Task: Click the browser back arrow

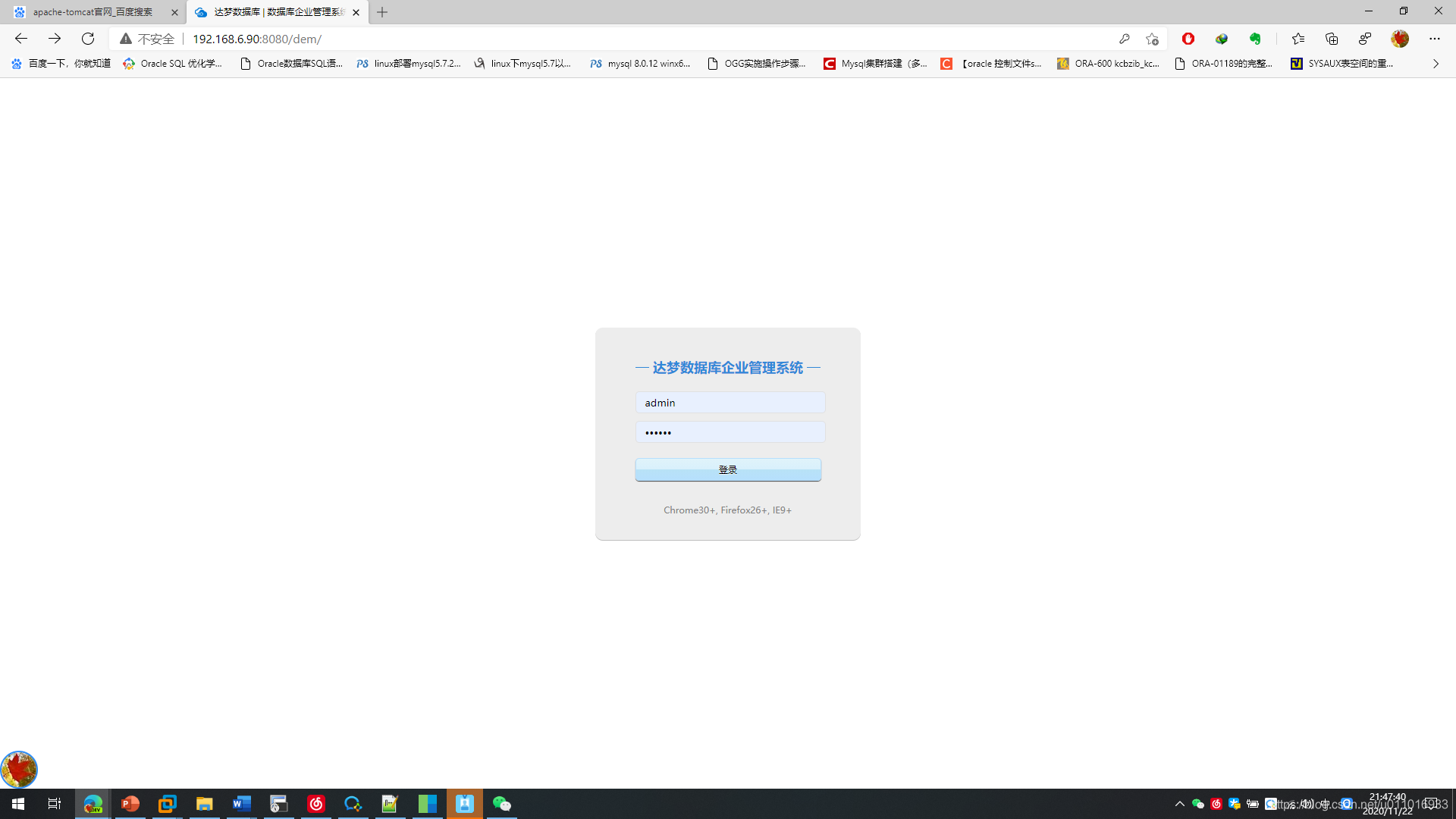Action: 21,39
